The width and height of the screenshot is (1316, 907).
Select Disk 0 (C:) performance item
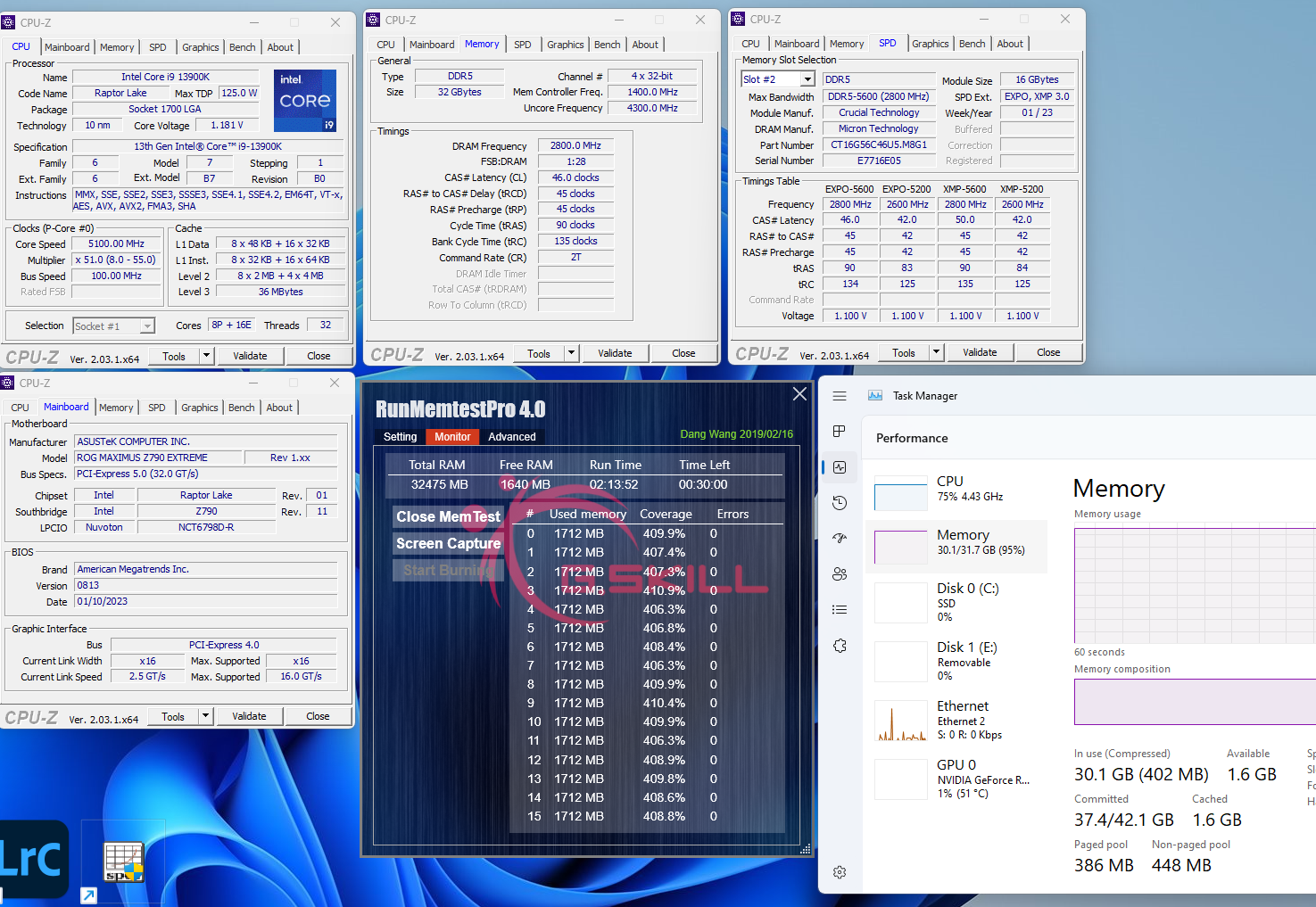956,602
